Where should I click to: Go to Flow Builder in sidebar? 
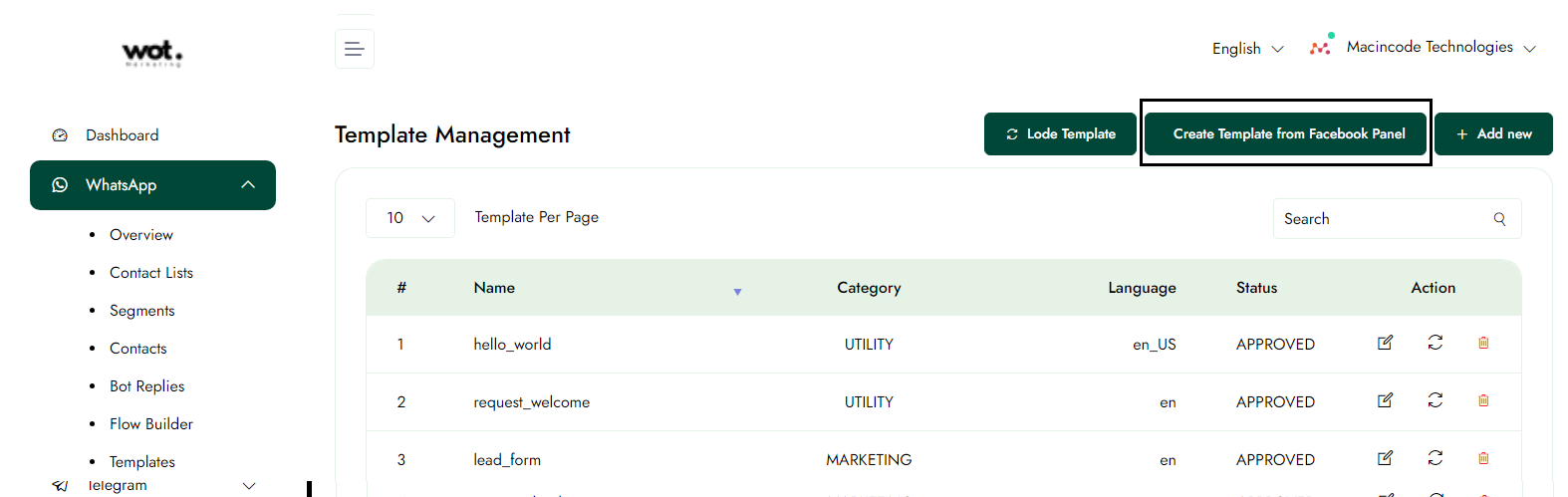click(x=151, y=424)
